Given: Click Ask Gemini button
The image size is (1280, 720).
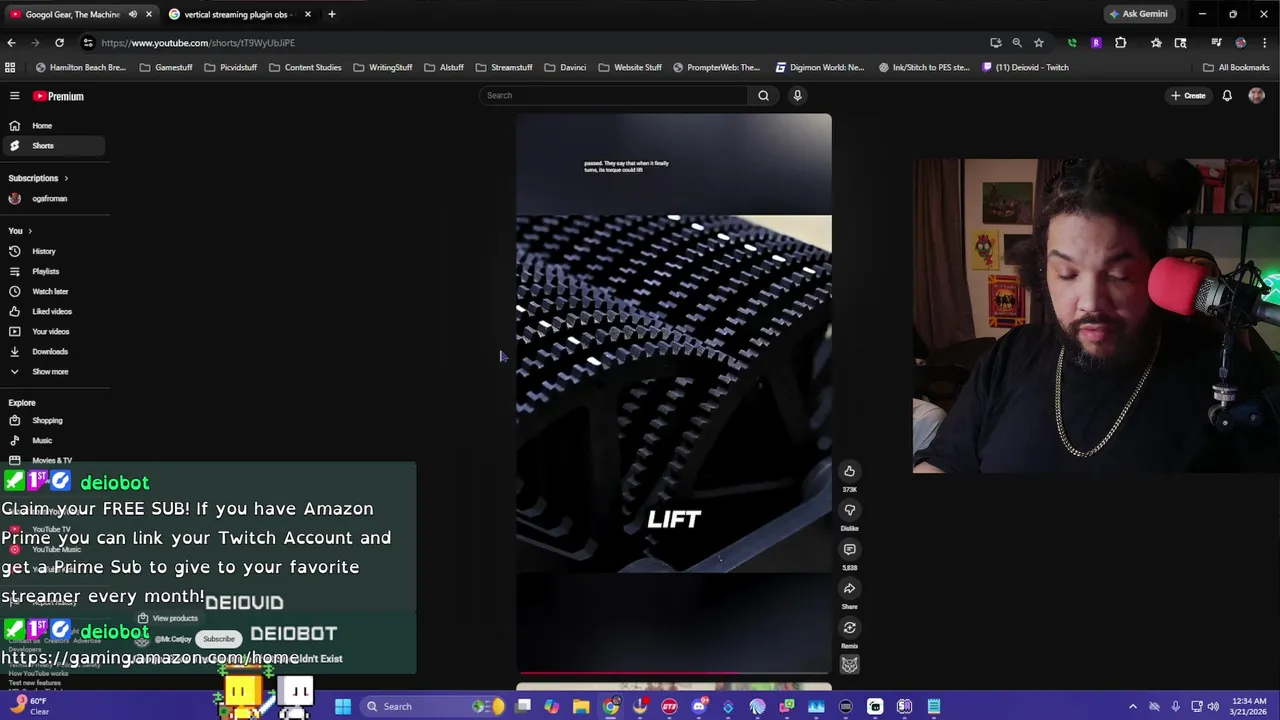Looking at the screenshot, I should (x=1137, y=14).
